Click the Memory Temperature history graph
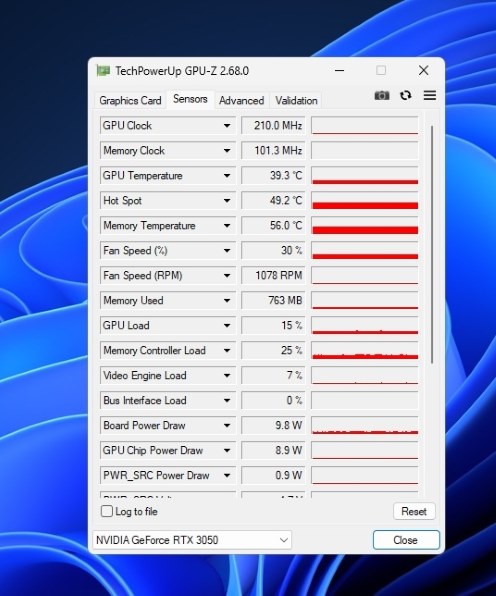Image resolution: width=496 pixels, height=596 pixels. click(x=365, y=225)
